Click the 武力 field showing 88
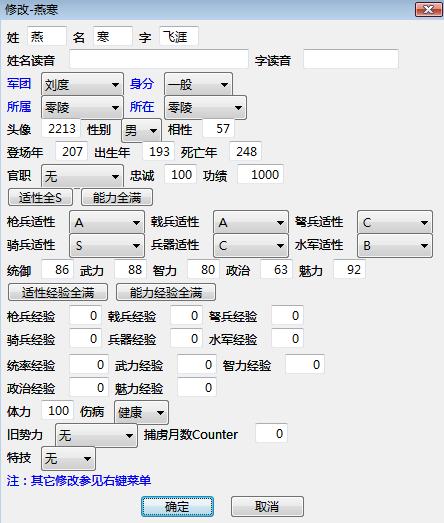 tap(130, 270)
